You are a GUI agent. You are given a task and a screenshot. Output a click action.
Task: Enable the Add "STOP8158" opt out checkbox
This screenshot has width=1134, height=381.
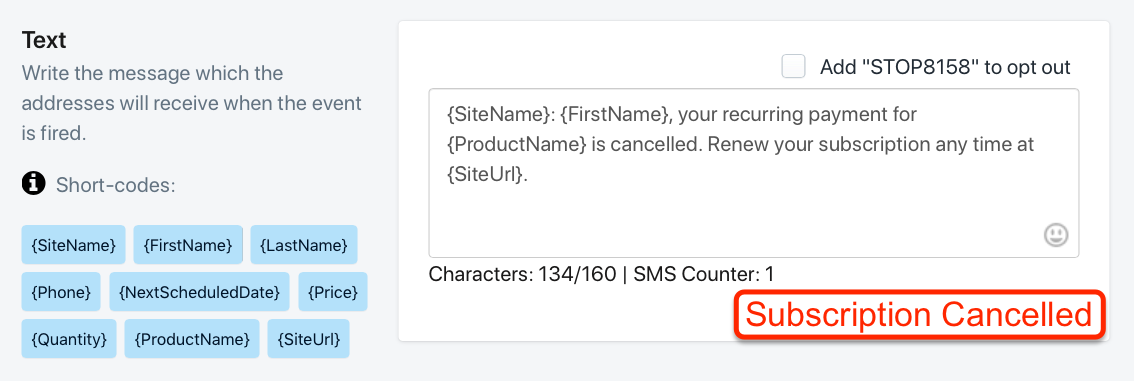tap(793, 67)
